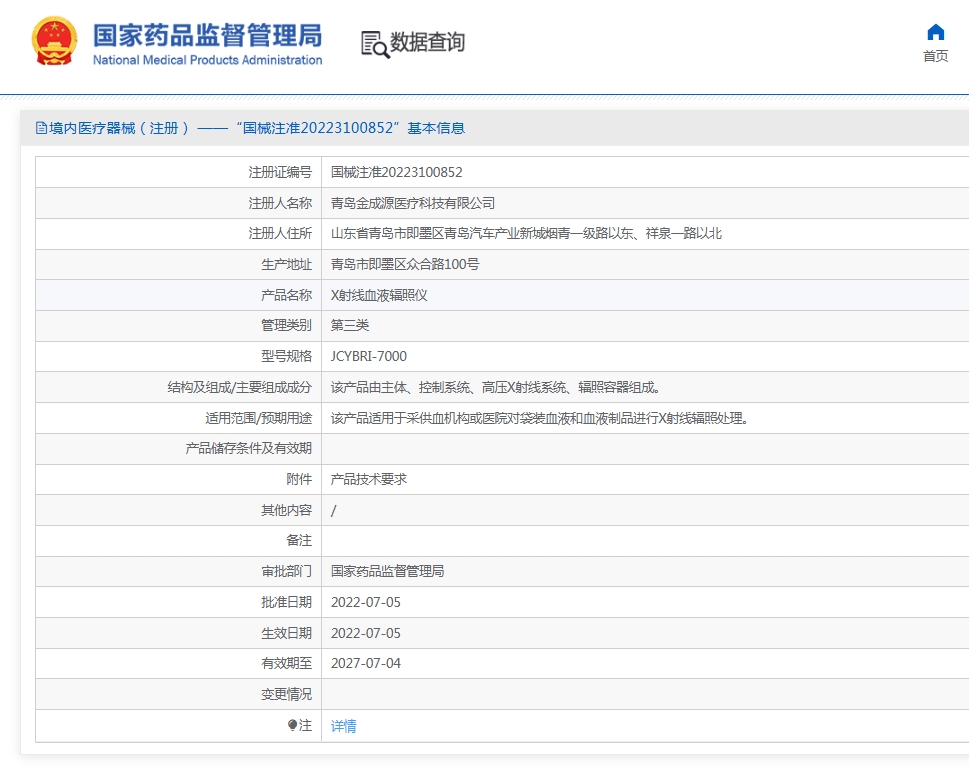Click the 型号规格 label
This screenshot has width=969, height=775.
pyautogui.click(x=286, y=356)
